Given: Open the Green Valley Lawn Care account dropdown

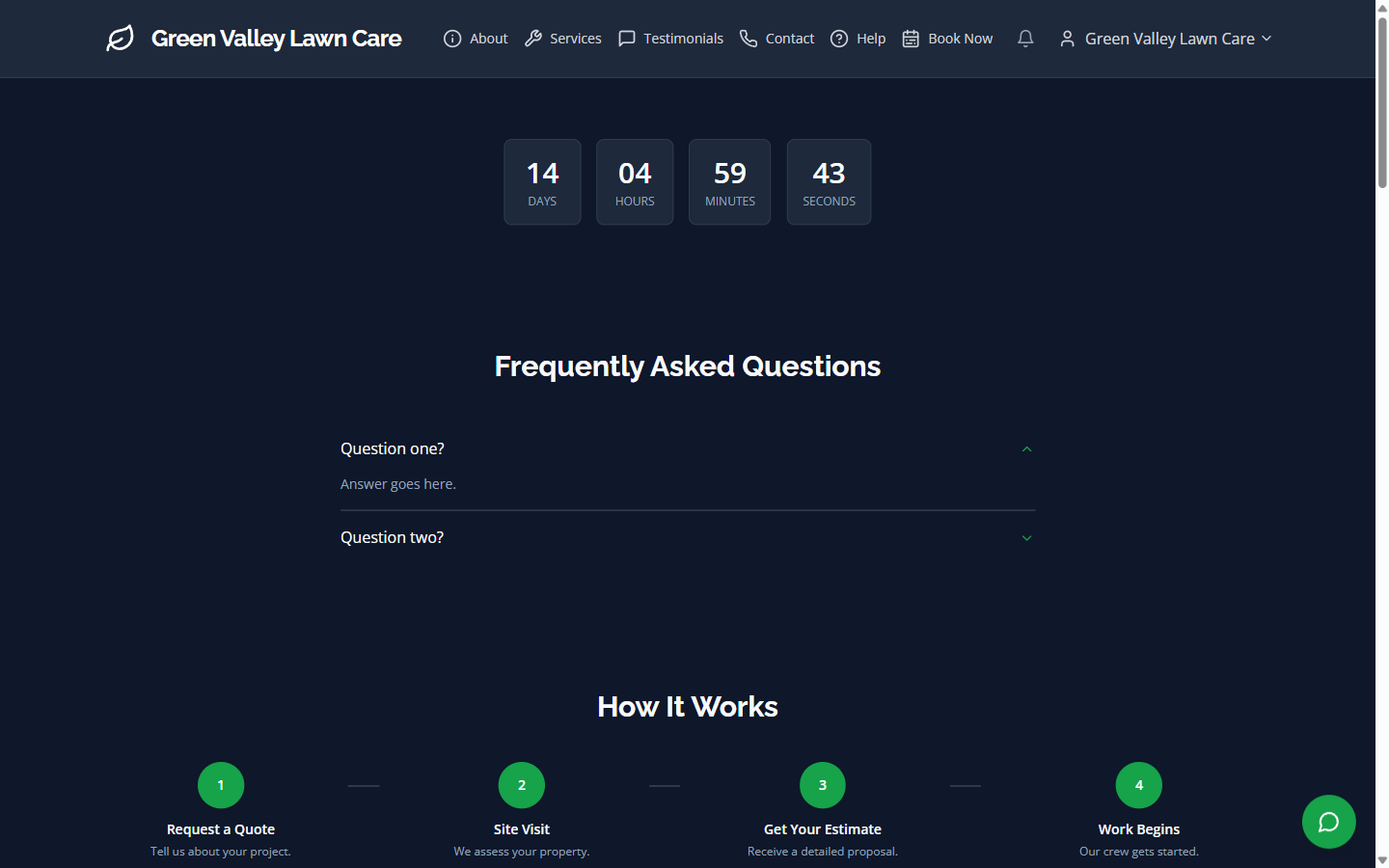Looking at the screenshot, I should click(1170, 38).
